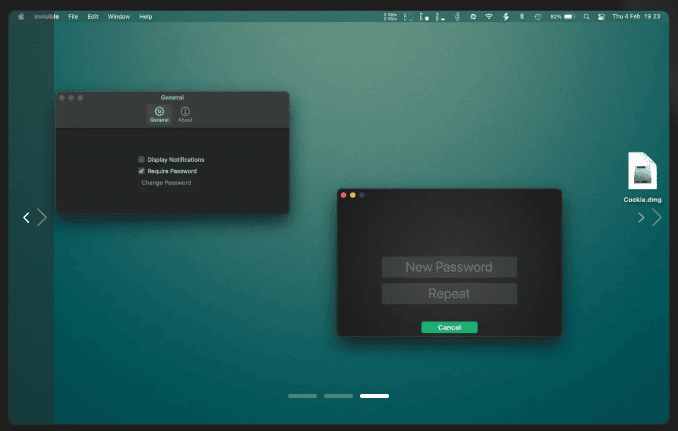Click the Repeat password field

[x=449, y=294]
